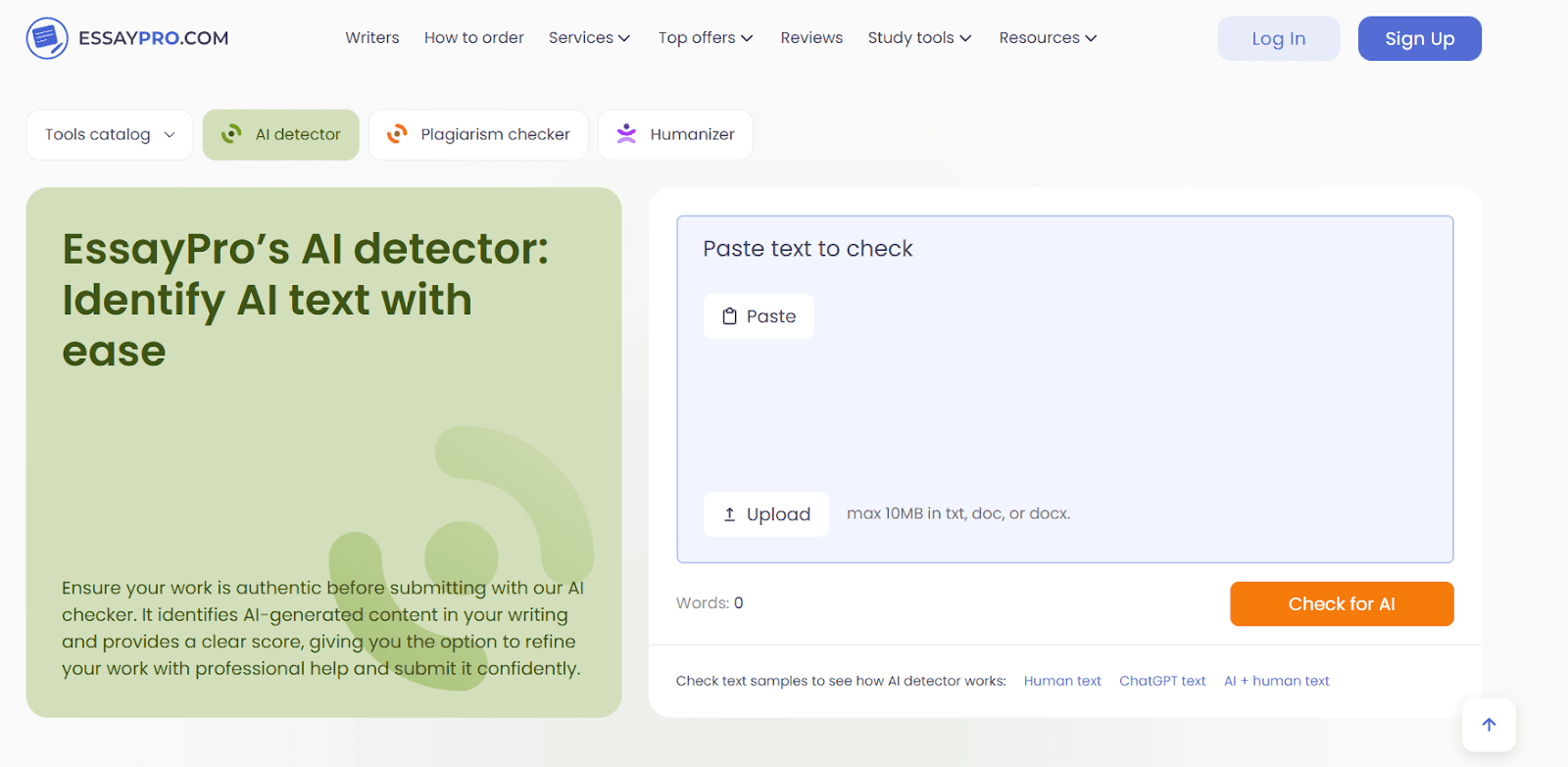Image resolution: width=1568 pixels, height=767 pixels.
Task: Select the Plagiarism checker orange icon
Action: [x=397, y=134]
